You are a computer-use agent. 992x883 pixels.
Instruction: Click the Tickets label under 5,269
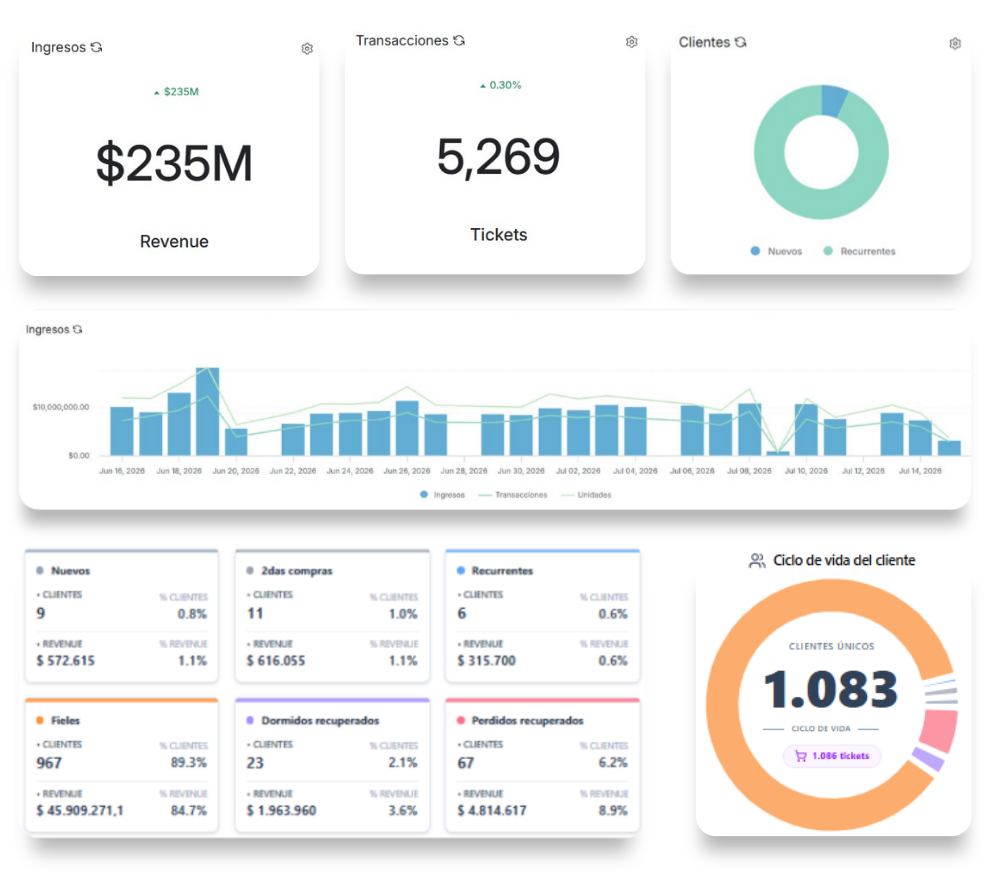499,235
